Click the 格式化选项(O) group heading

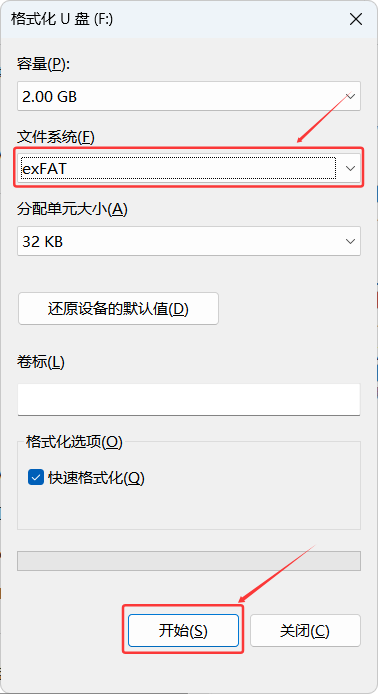(x=74, y=442)
